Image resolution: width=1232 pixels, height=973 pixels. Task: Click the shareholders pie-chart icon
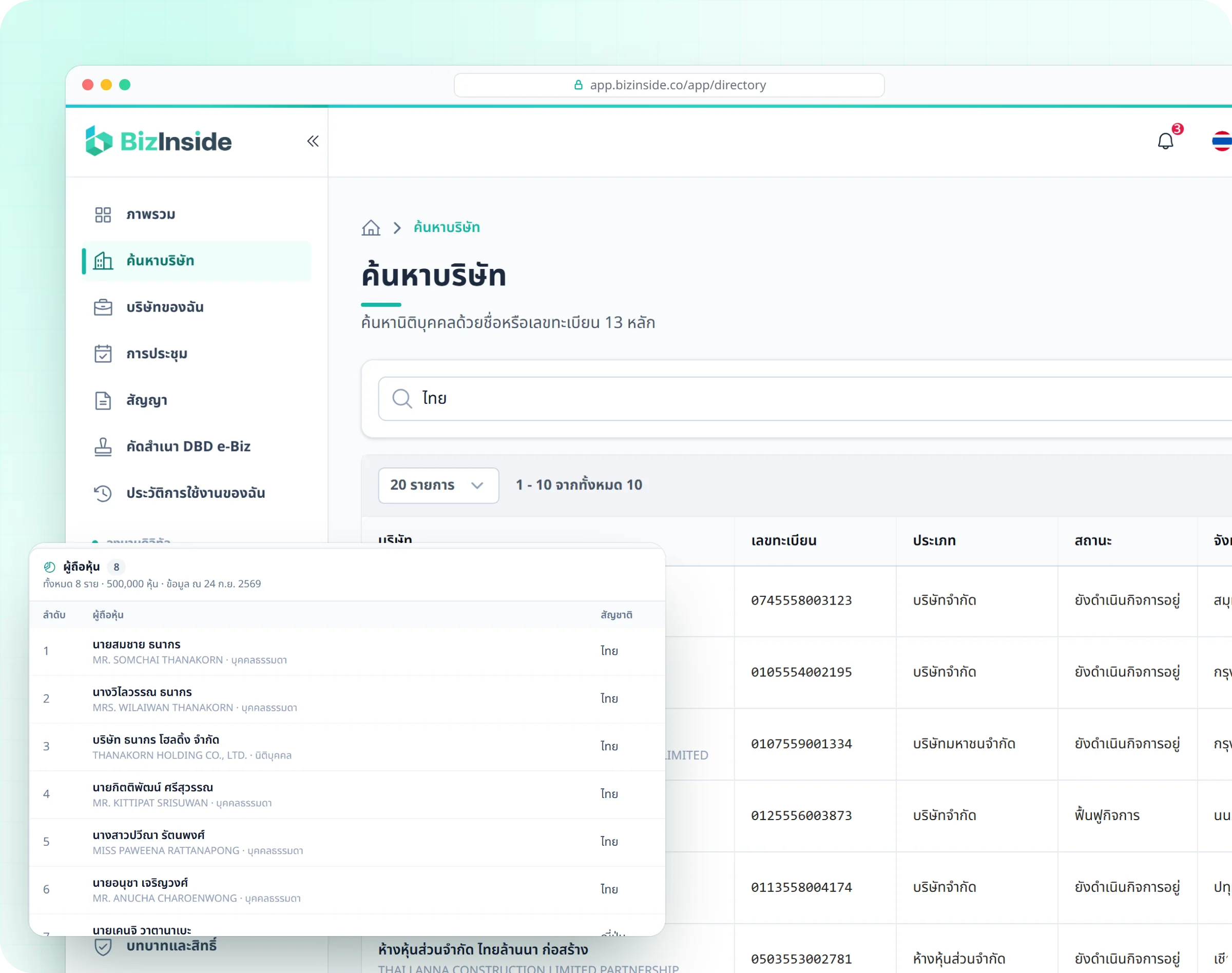tap(50, 567)
